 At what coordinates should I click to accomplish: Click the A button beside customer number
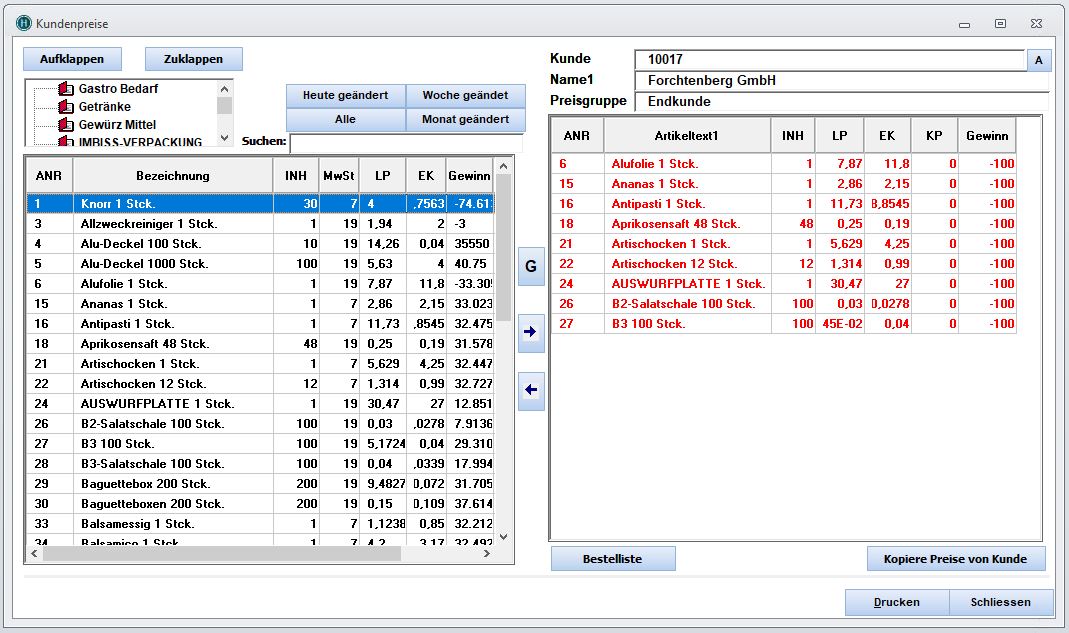1038,61
